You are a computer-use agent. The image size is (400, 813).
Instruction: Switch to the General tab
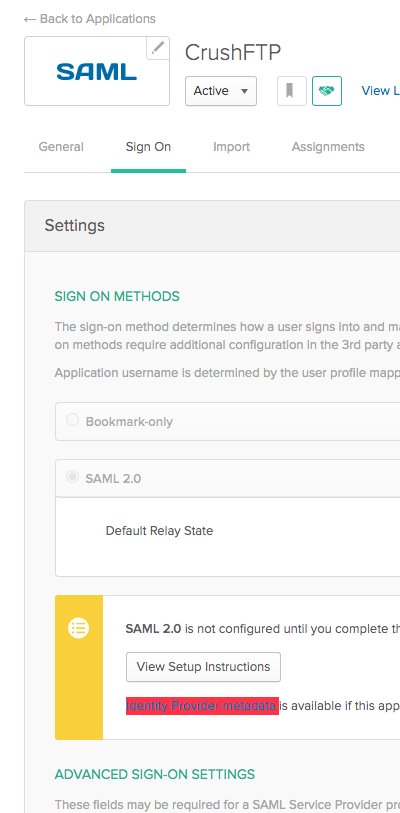point(61,147)
